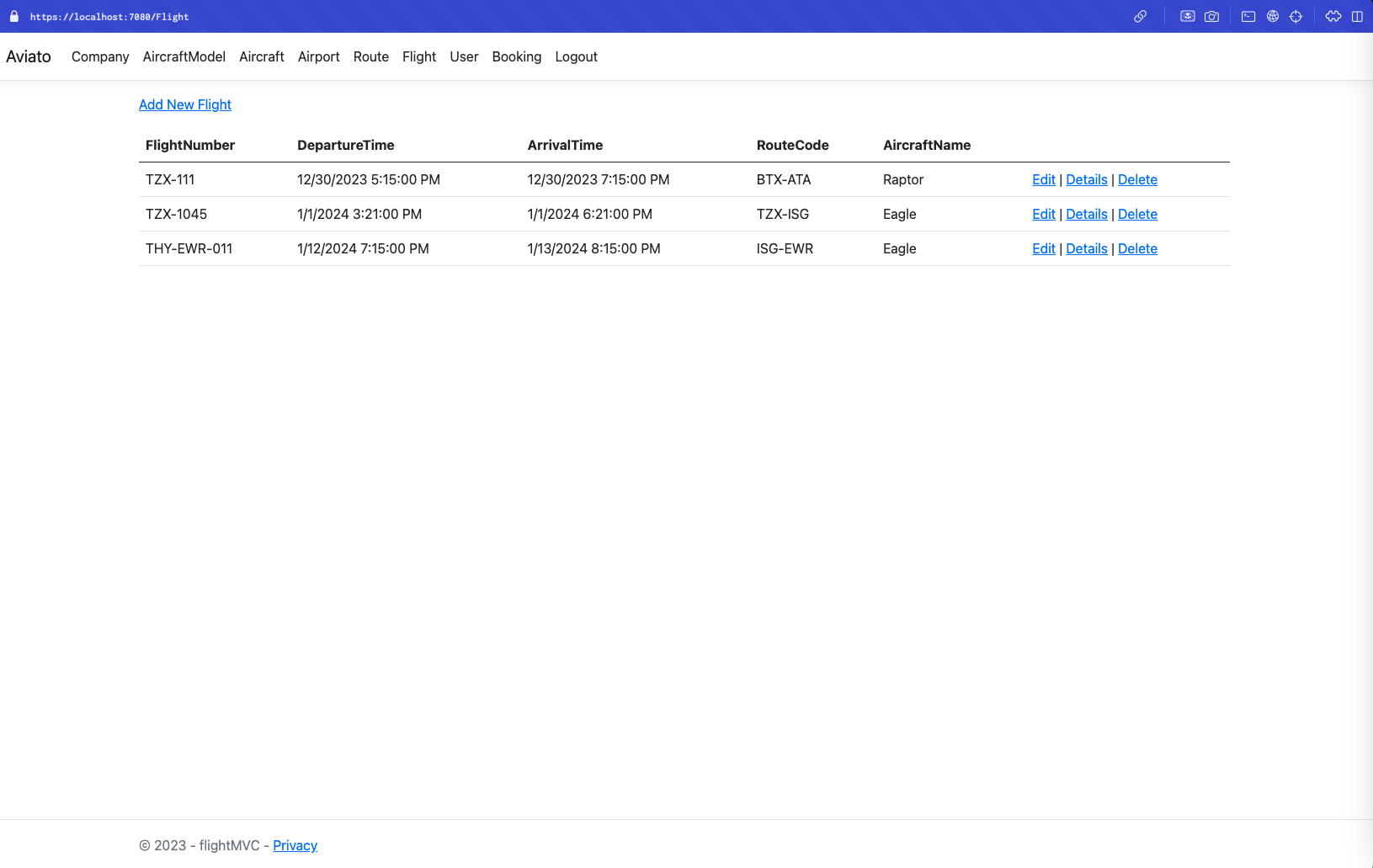
Task: Delete flight TZX-111
Action: 1137,179
